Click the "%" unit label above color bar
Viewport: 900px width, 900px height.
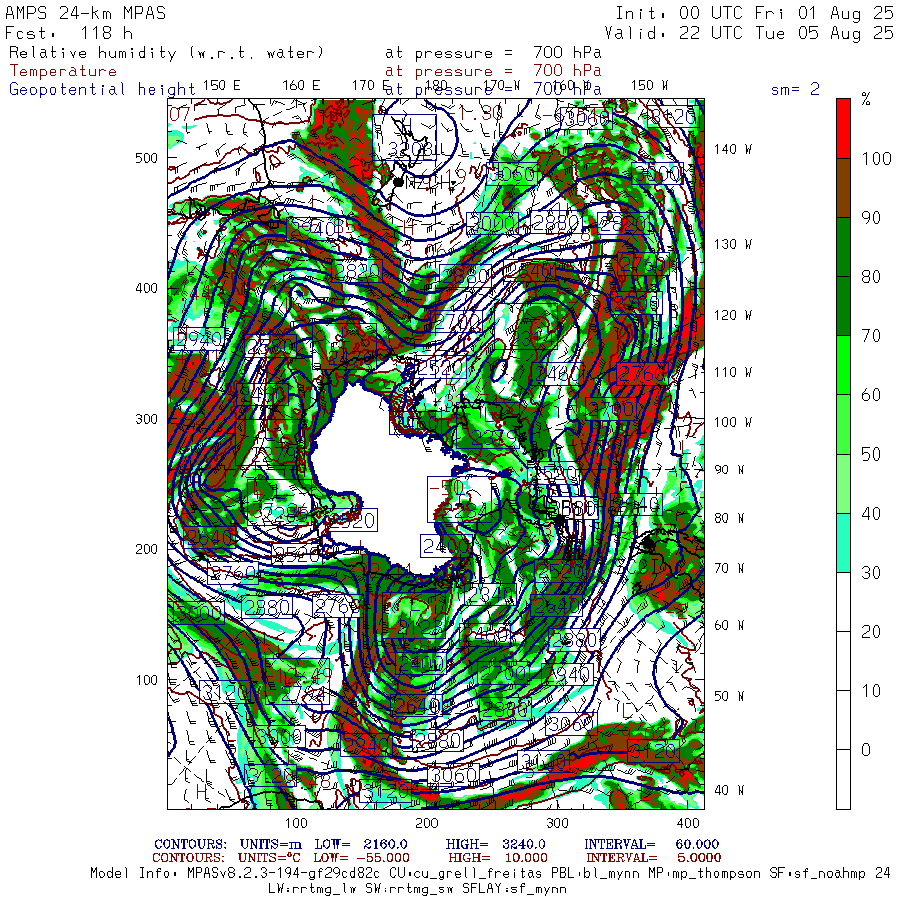(x=866, y=99)
